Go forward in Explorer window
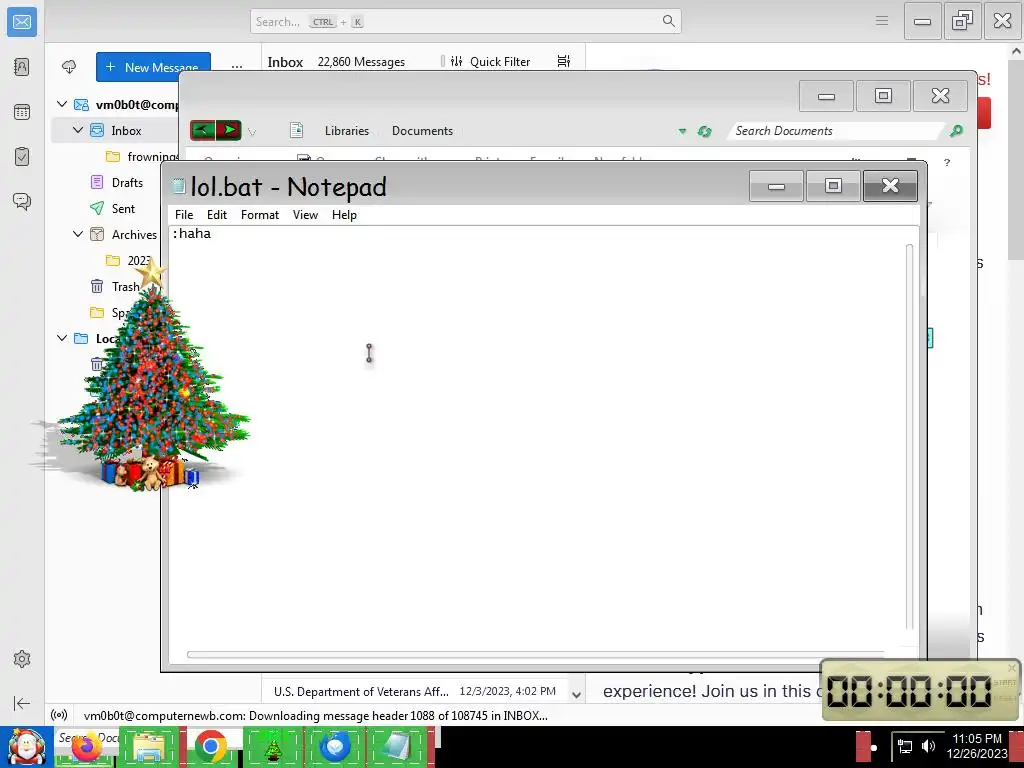1024x768 pixels. [x=229, y=130]
